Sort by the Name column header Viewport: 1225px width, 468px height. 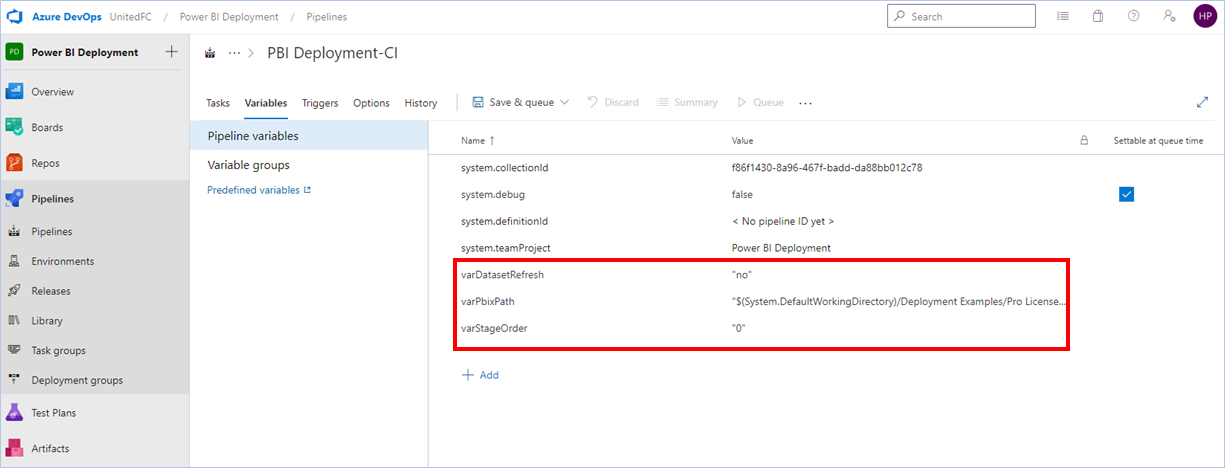click(477, 141)
